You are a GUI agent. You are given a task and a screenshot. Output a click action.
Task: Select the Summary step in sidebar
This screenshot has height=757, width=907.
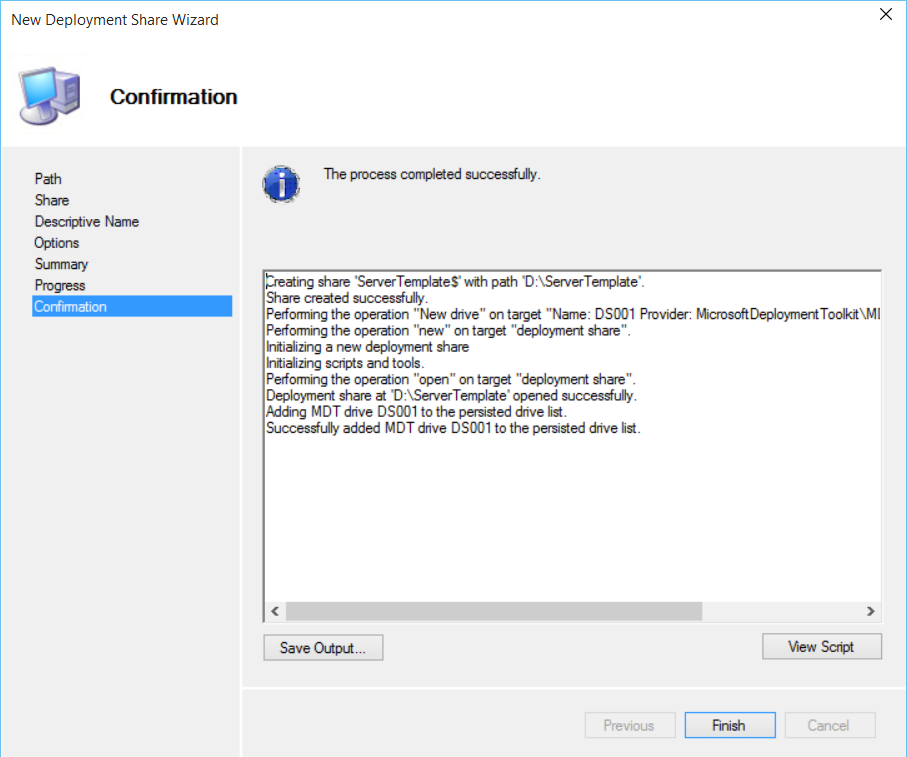pos(61,264)
